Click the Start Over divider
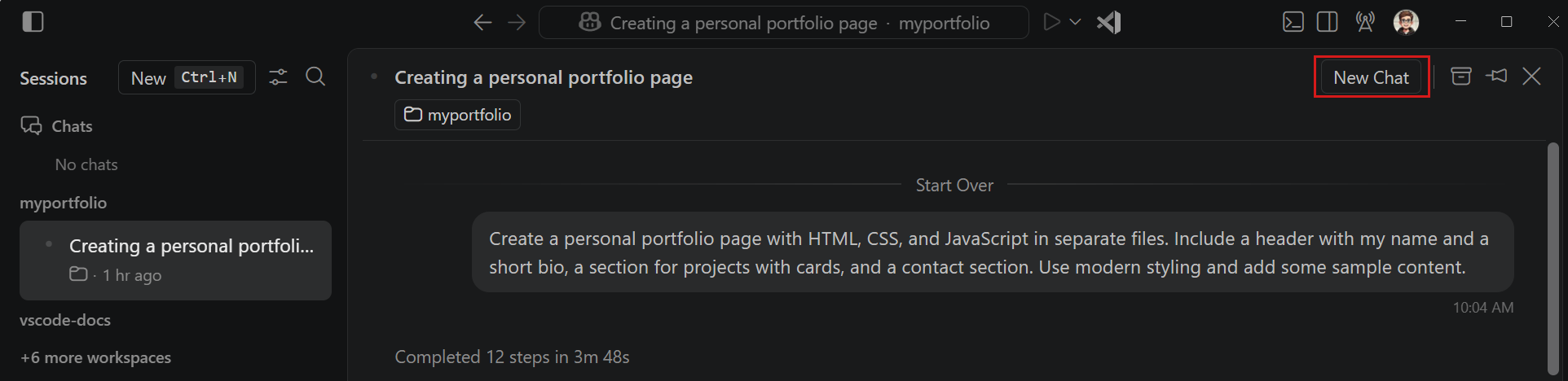Viewport: 1568px width, 381px height. (954, 186)
